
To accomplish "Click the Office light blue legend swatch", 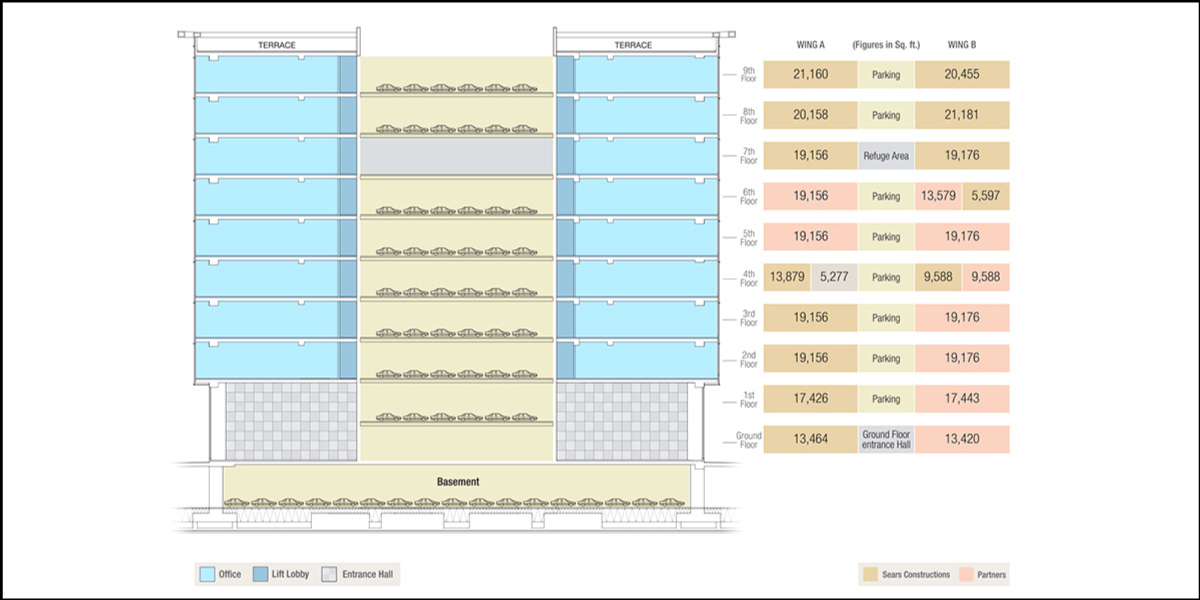I will pyautogui.click(x=208, y=574).
